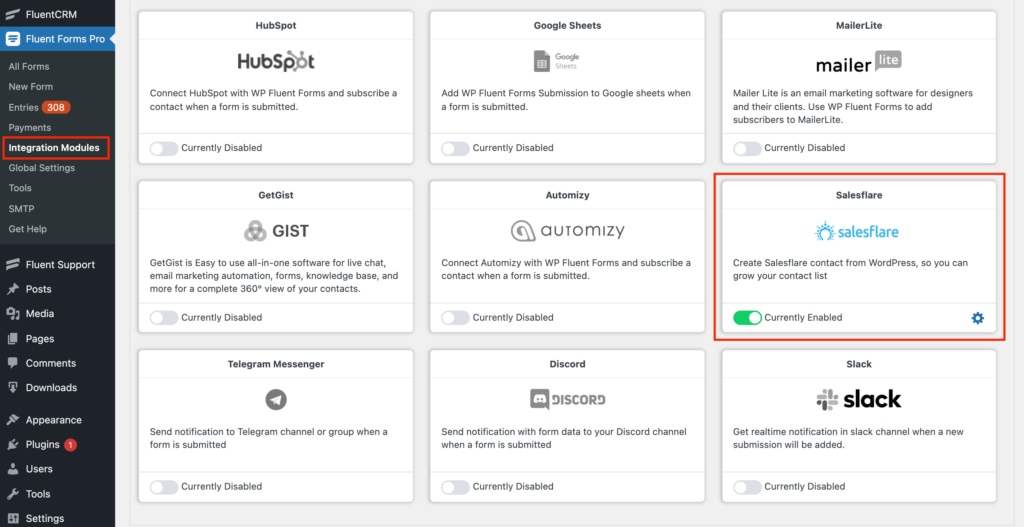
Task: Disable the Salesflare integration toggle
Action: (747, 318)
